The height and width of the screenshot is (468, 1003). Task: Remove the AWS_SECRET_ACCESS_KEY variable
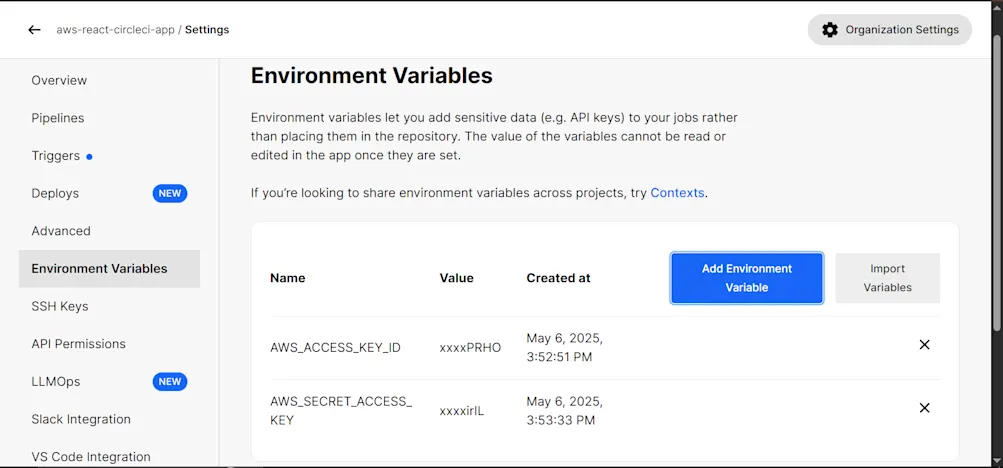(924, 408)
